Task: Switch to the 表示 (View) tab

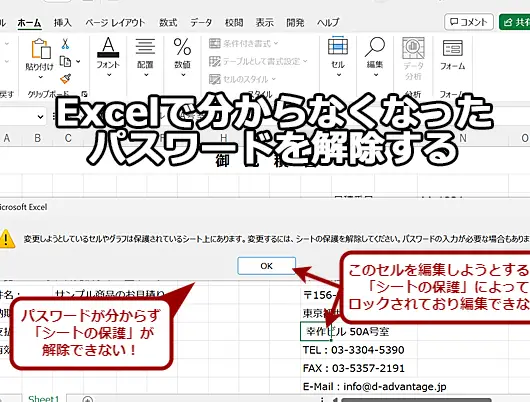Action: pyautogui.click(x=264, y=23)
